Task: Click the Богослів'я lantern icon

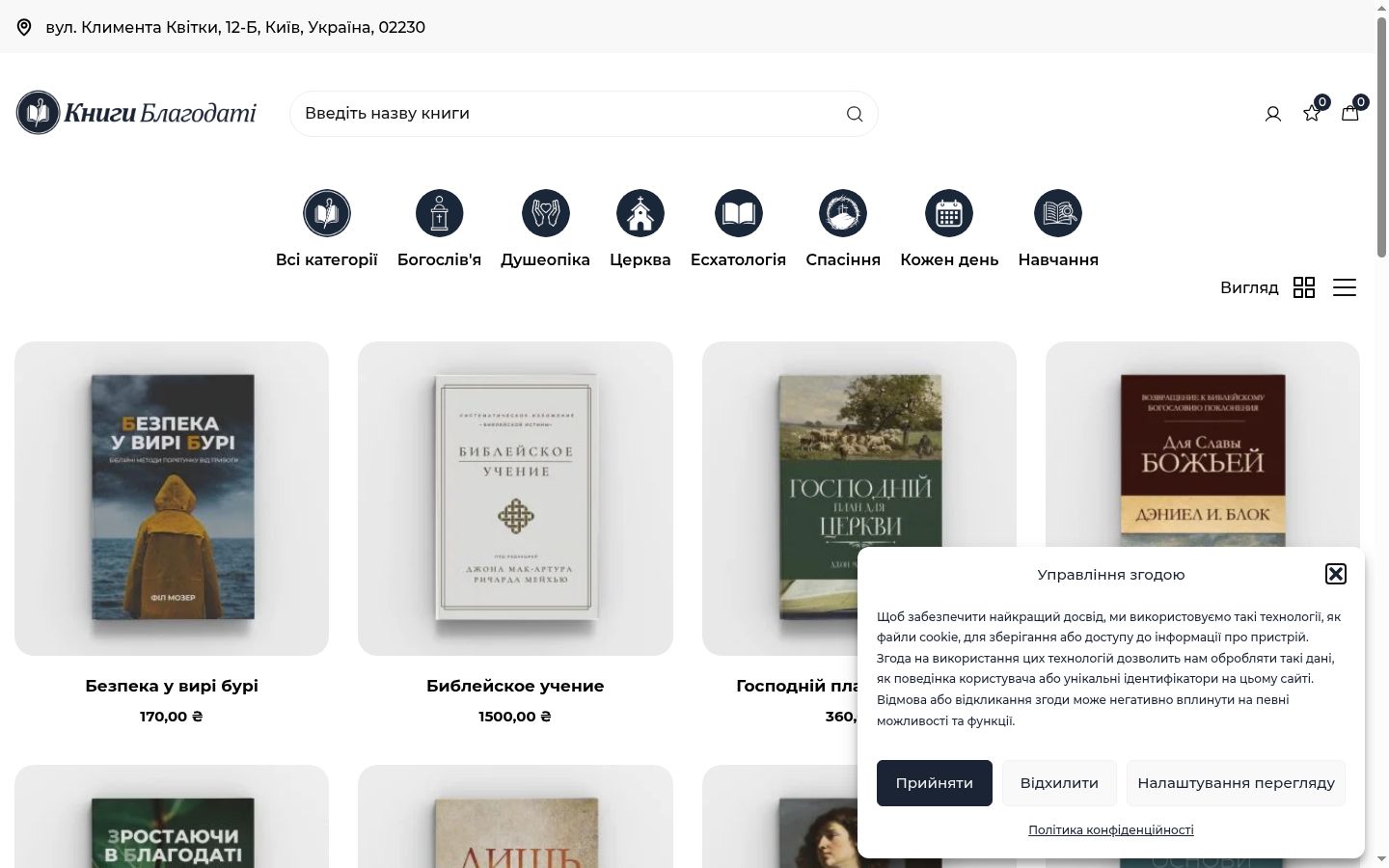Action: (x=439, y=213)
